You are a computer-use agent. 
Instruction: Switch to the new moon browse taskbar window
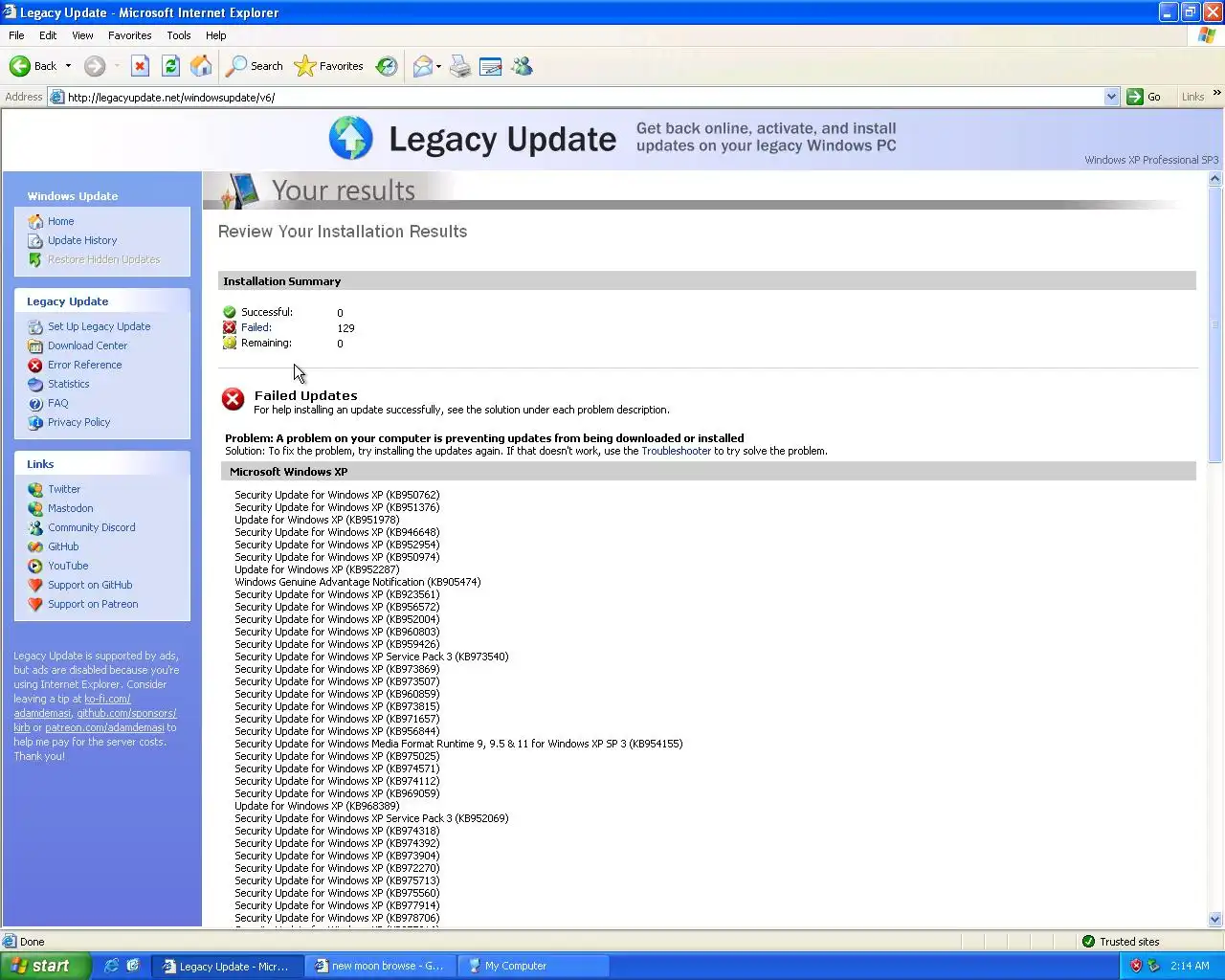click(381, 966)
